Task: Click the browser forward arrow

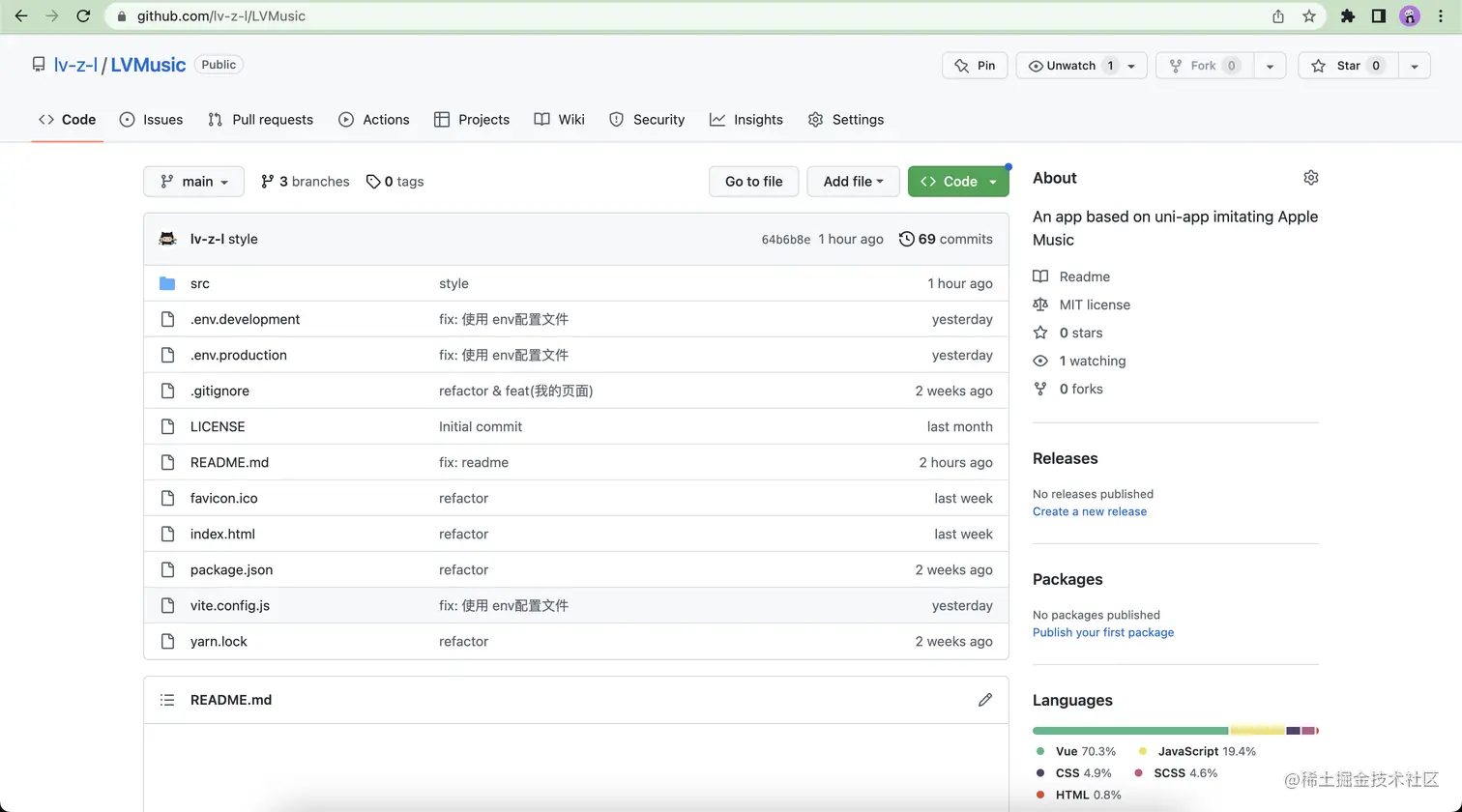Action: 52,15
